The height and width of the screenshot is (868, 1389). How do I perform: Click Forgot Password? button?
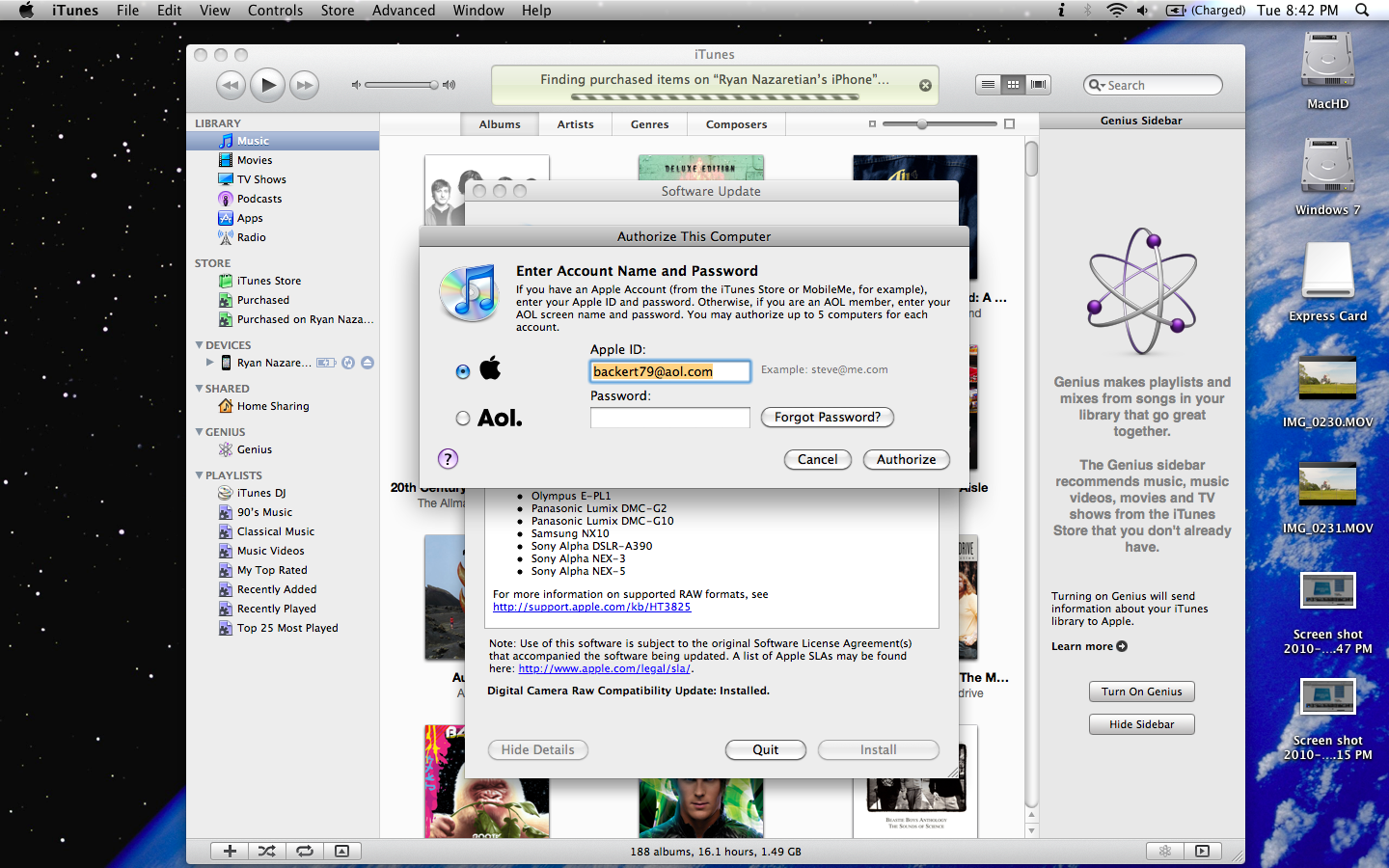pos(828,417)
